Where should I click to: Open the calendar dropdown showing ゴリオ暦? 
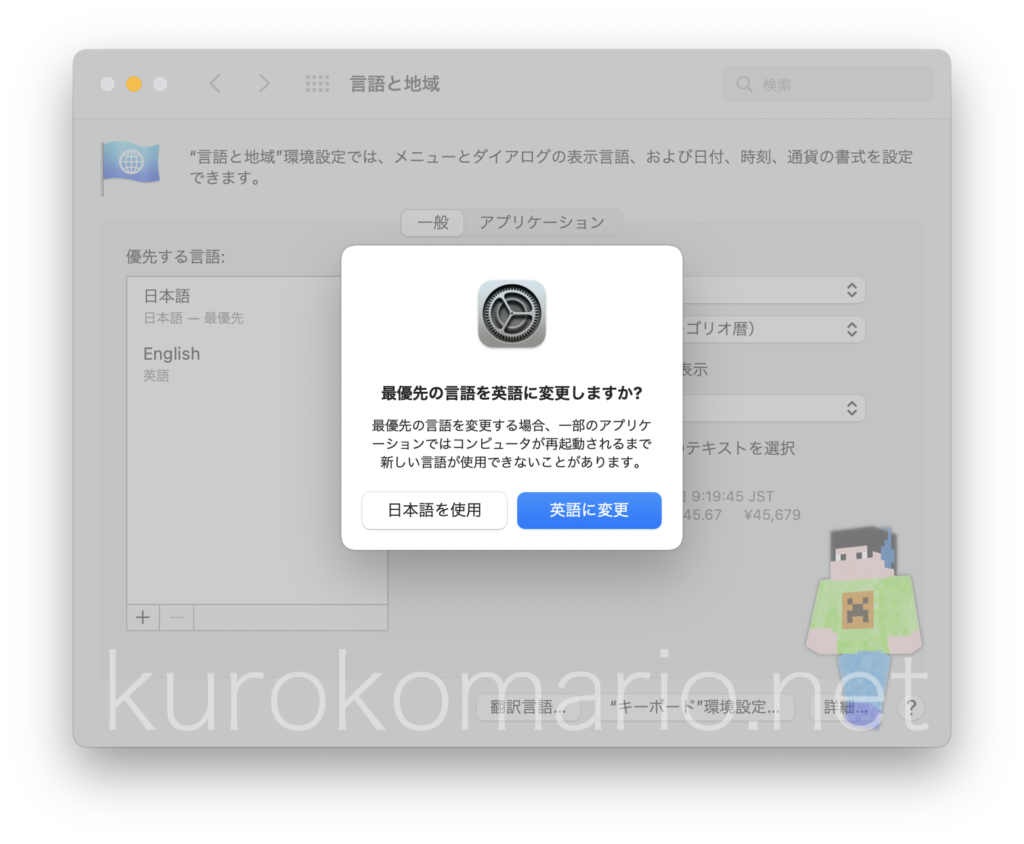pyautogui.click(x=774, y=329)
